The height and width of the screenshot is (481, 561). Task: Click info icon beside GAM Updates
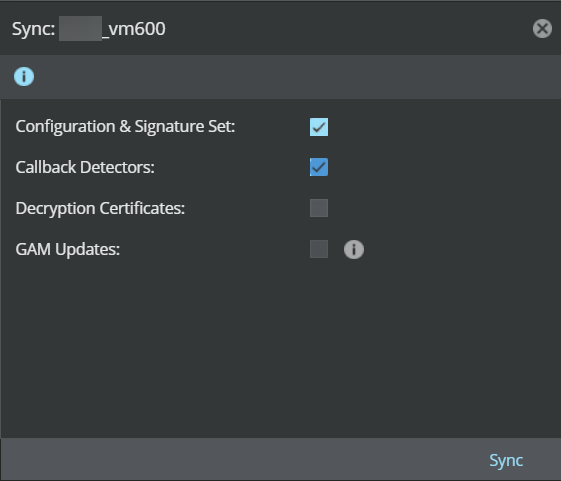pyautogui.click(x=354, y=249)
